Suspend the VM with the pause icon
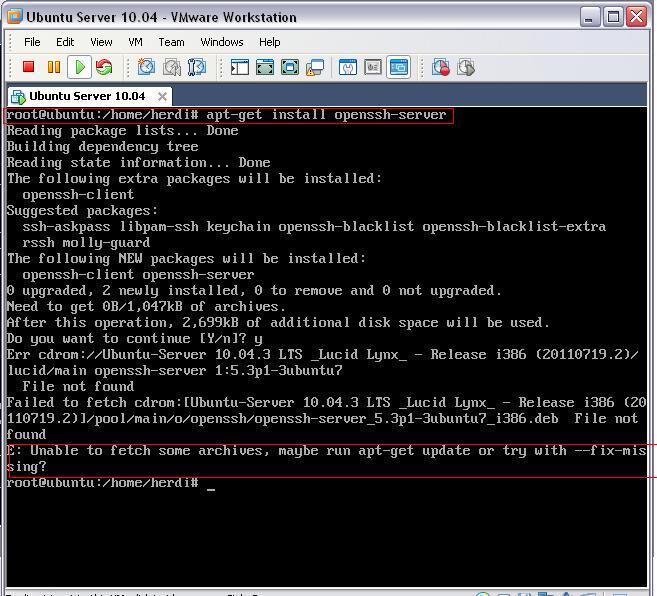This screenshot has height=596, width=657. point(54,67)
